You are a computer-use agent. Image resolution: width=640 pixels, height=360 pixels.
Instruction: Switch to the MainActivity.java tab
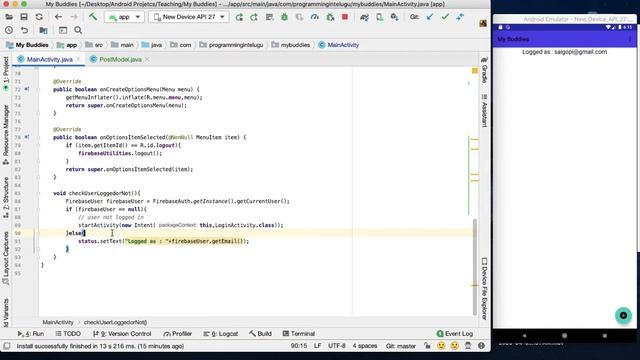point(49,60)
